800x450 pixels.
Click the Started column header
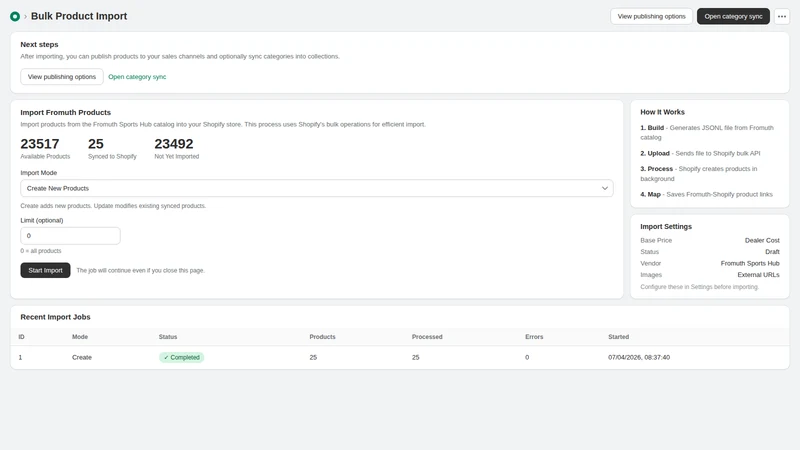[618, 337]
